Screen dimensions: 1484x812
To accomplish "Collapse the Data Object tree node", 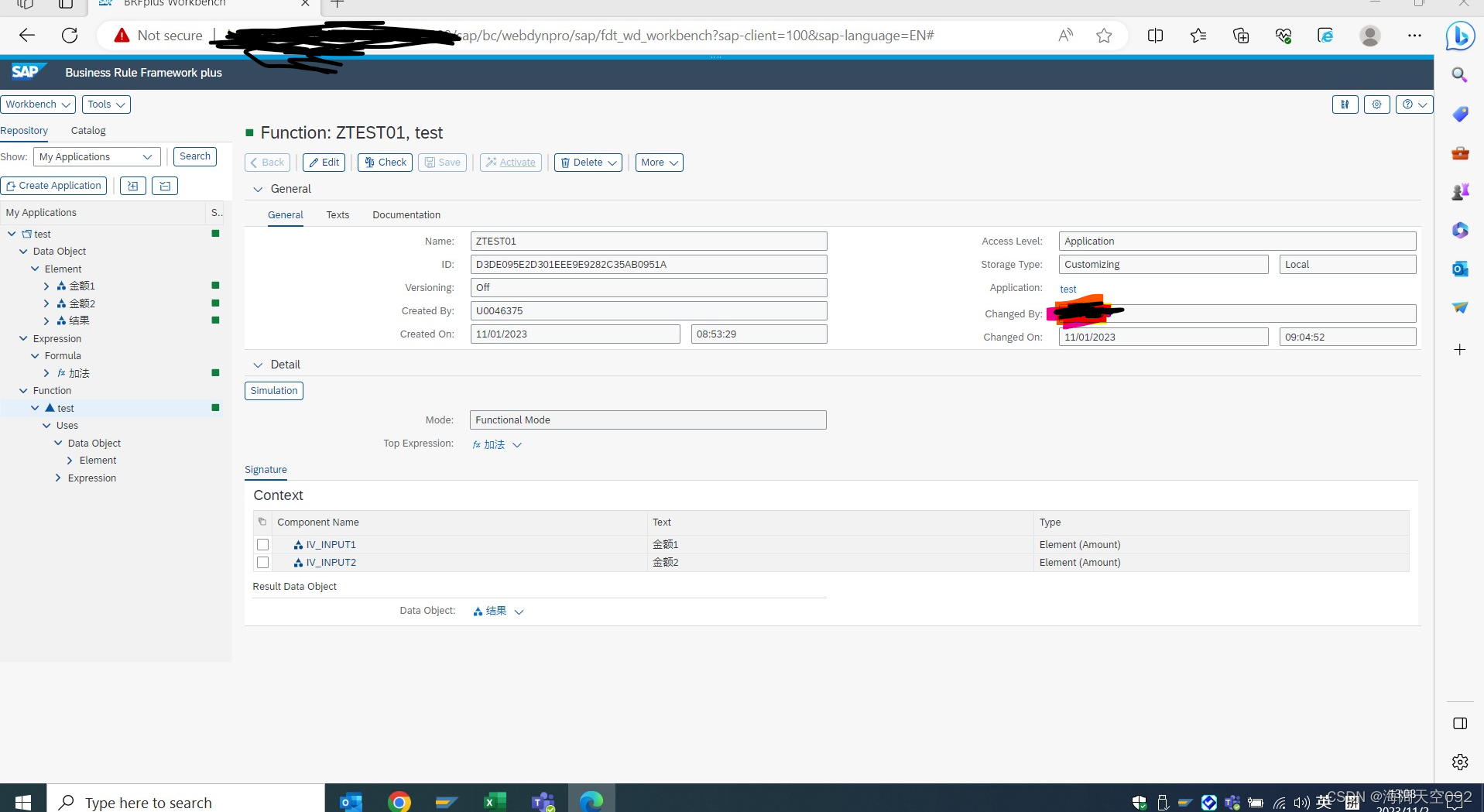I will (22, 251).
